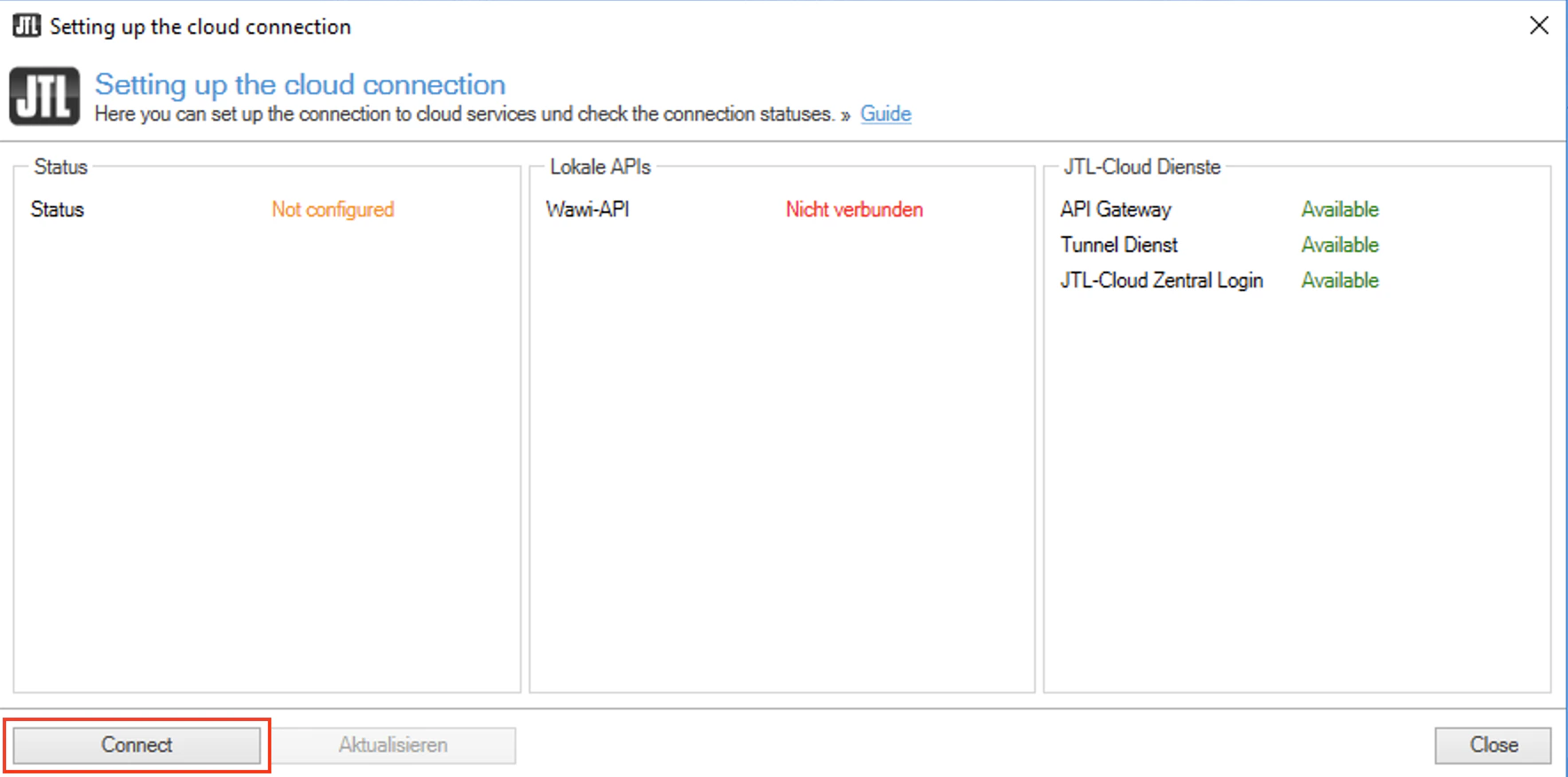Click Available status next to Tunnel Dienst
1568x777 pixels.
pyautogui.click(x=1340, y=245)
